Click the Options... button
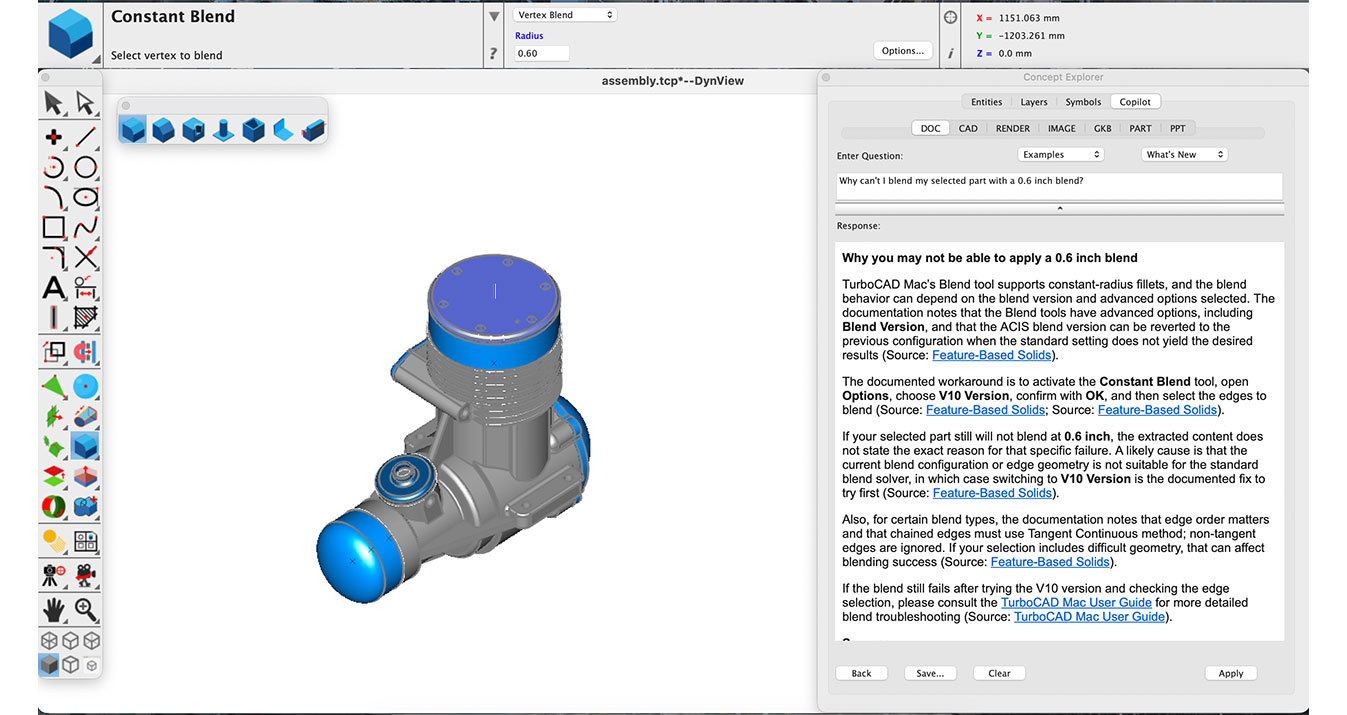 click(x=903, y=51)
